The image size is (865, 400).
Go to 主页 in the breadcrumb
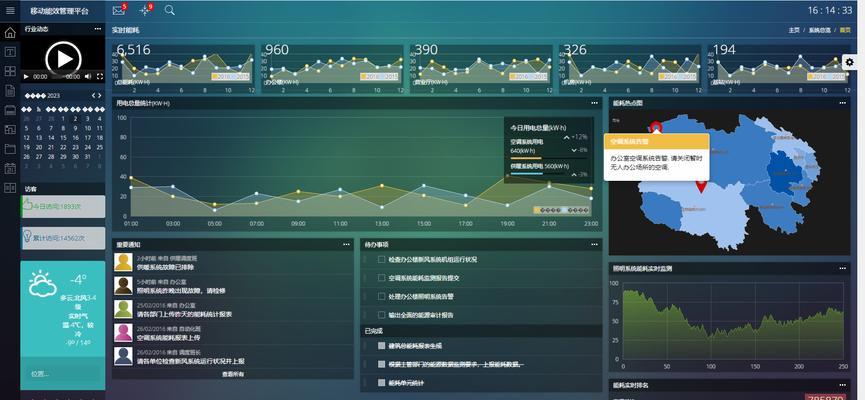pyautogui.click(x=794, y=30)
